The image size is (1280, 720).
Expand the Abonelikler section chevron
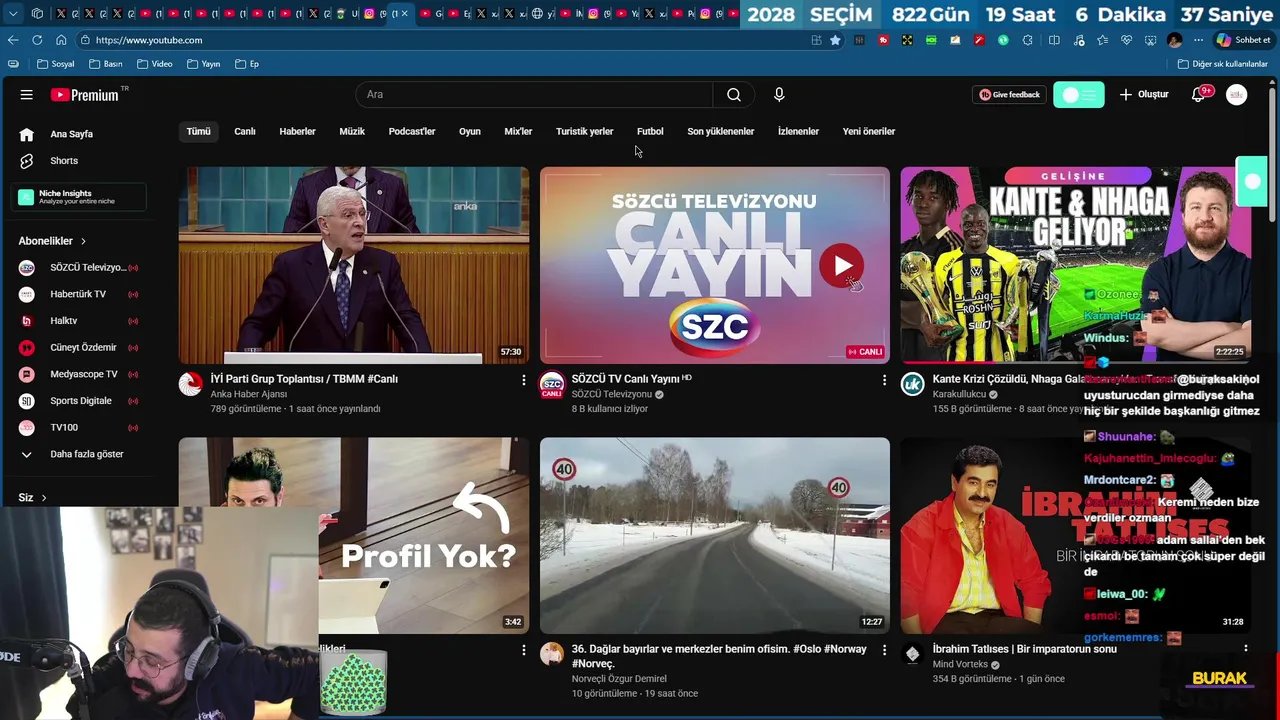83,241
